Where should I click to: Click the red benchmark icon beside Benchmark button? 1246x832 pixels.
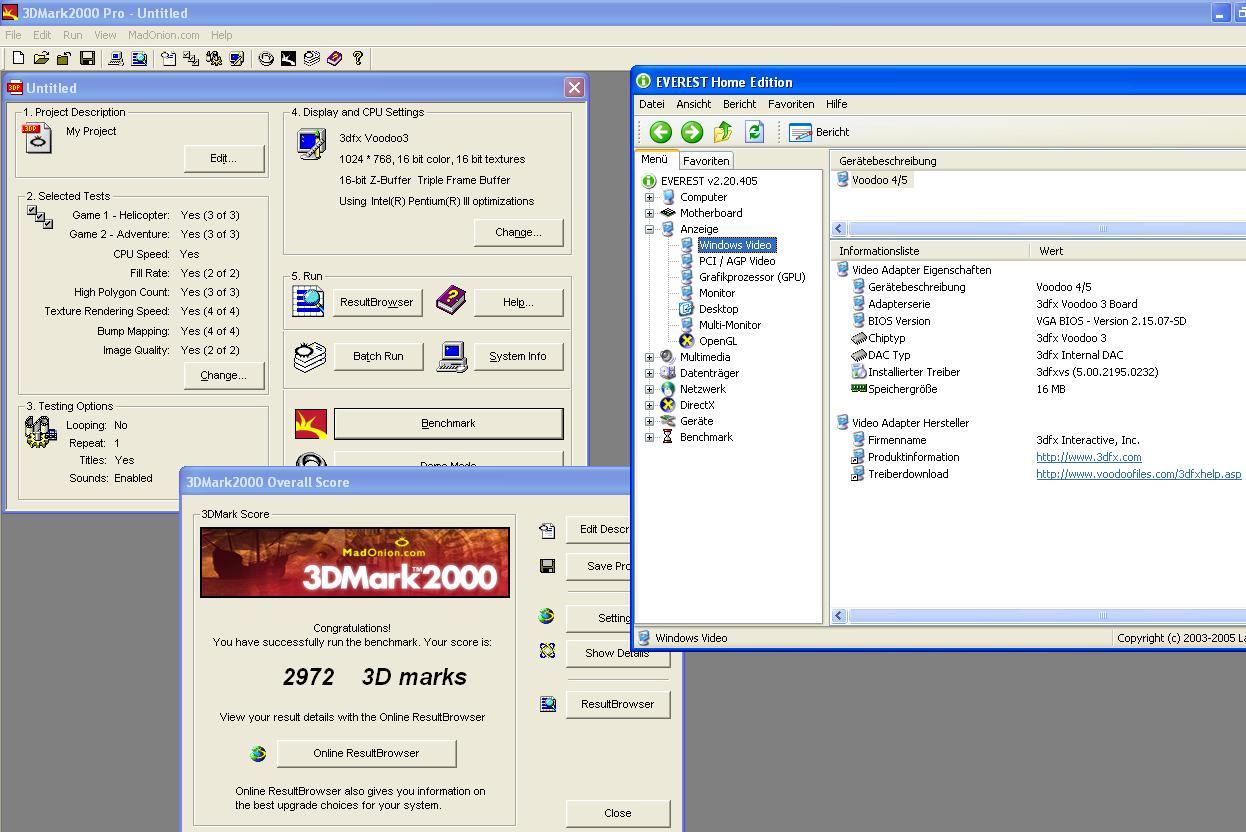(311, 423)
